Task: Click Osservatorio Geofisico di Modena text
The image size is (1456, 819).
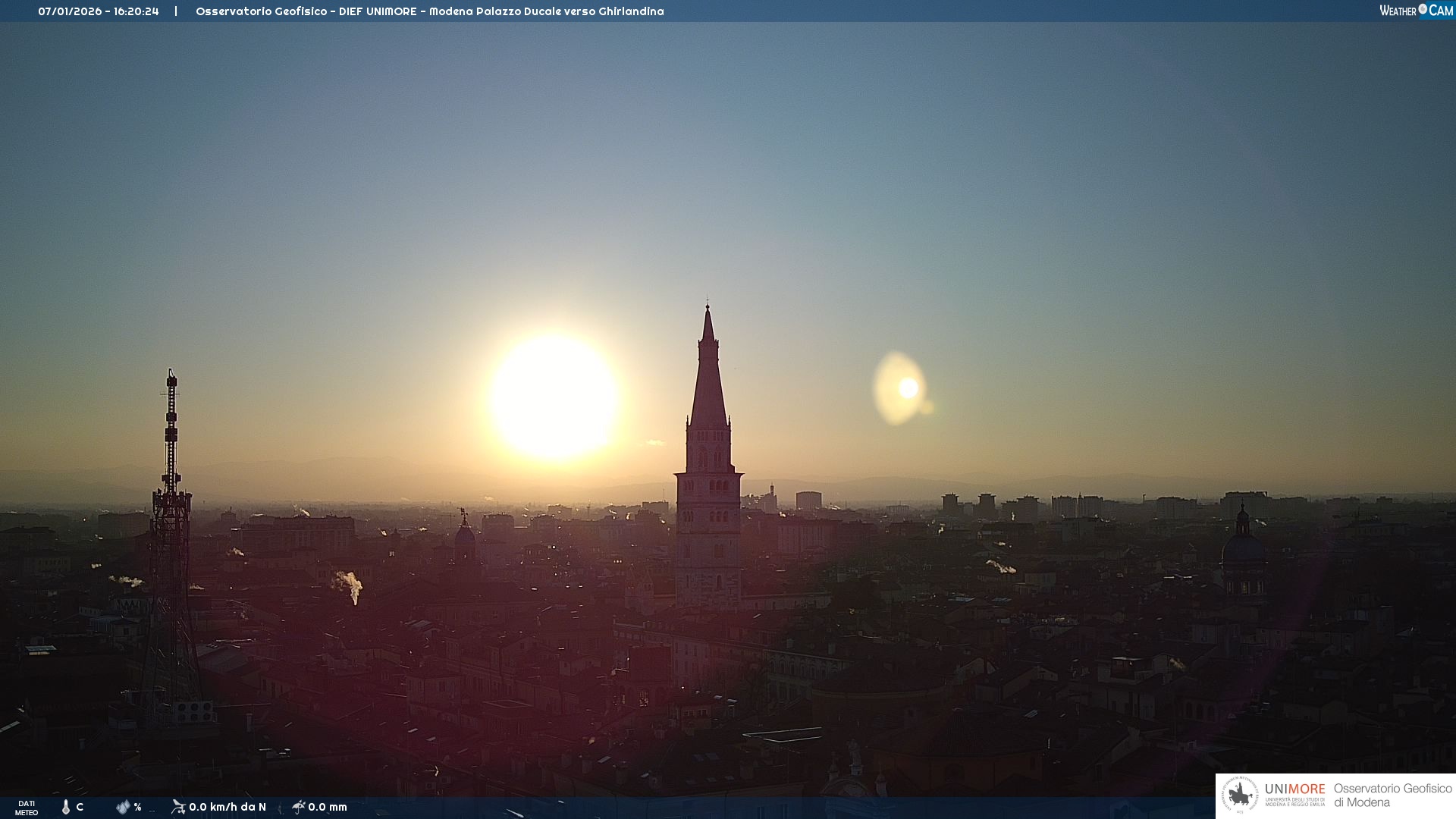Action: (x=1392, y=795)
